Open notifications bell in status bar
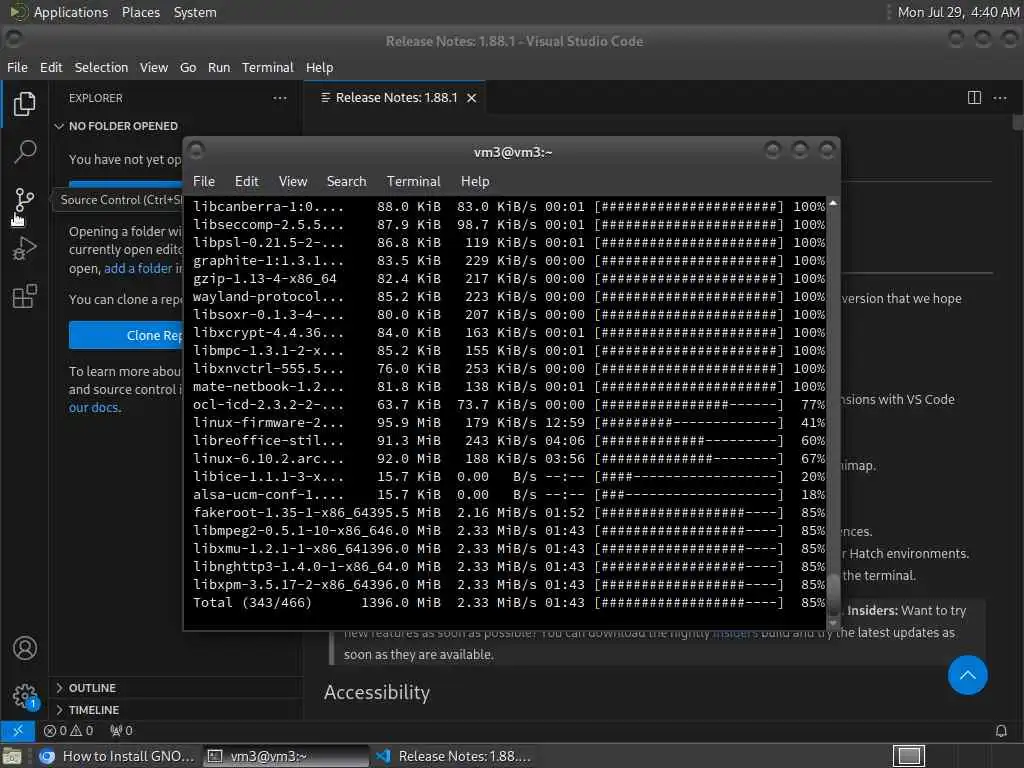This screenshot has height=768, width=1024. click(x=1001, y=730)
